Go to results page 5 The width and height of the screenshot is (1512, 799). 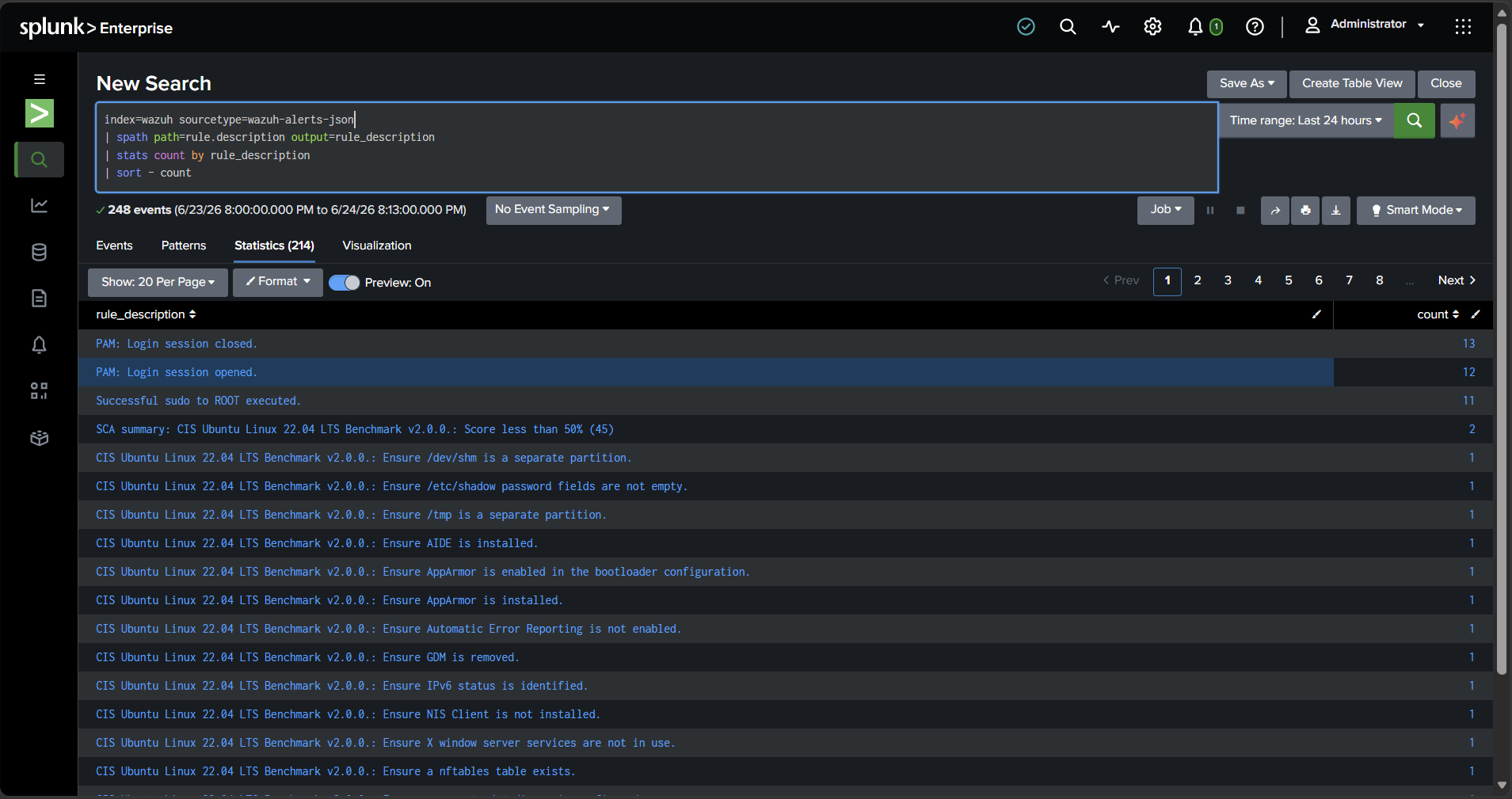pos(1289,280)
